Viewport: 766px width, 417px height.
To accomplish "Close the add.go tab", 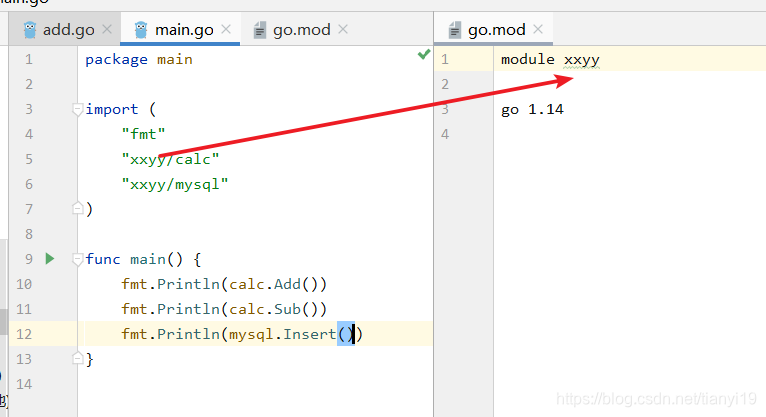I will [107, 30].
